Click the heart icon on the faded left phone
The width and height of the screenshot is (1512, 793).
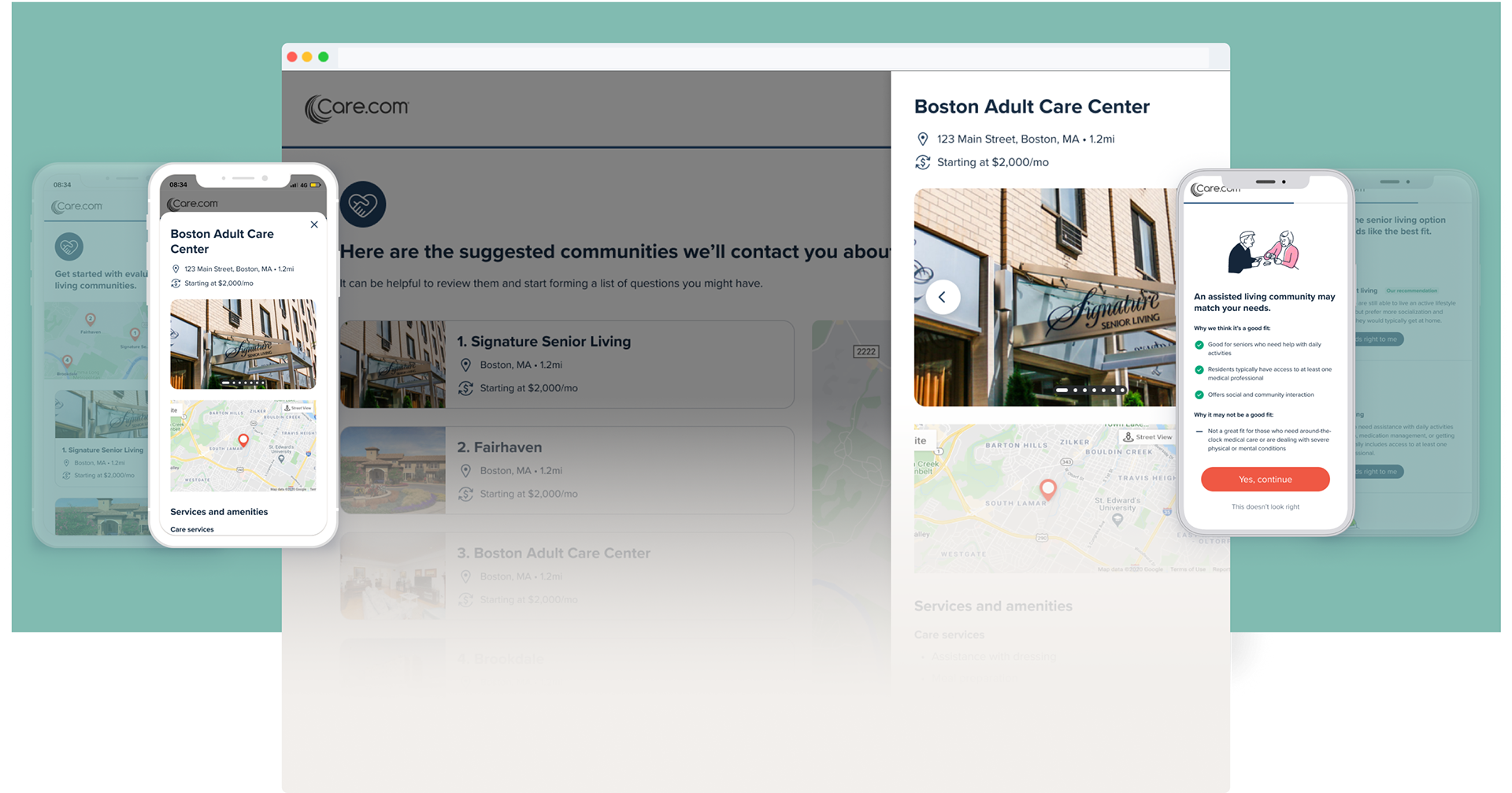coord(69,246)
